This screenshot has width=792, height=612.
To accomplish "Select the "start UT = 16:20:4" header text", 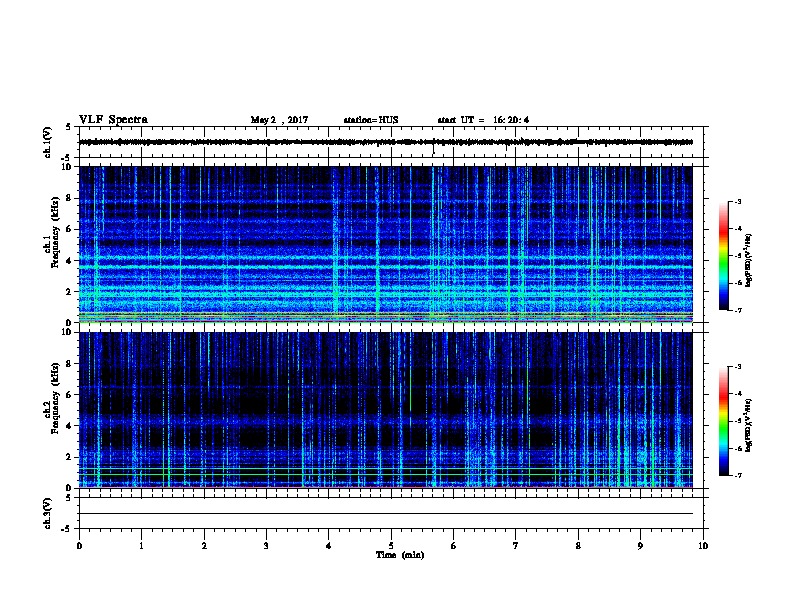I will [483, 120].
